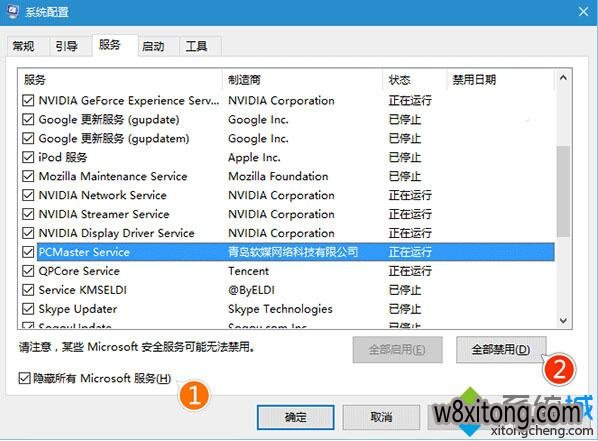Toggle Mozilla Maintenance Service checkbox
Screen dimensions: 598x441
point(28,176)
